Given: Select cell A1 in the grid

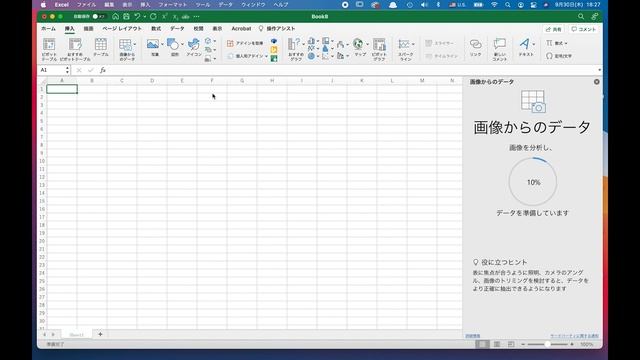Looking at the screenshot, I should pos(62,89).
